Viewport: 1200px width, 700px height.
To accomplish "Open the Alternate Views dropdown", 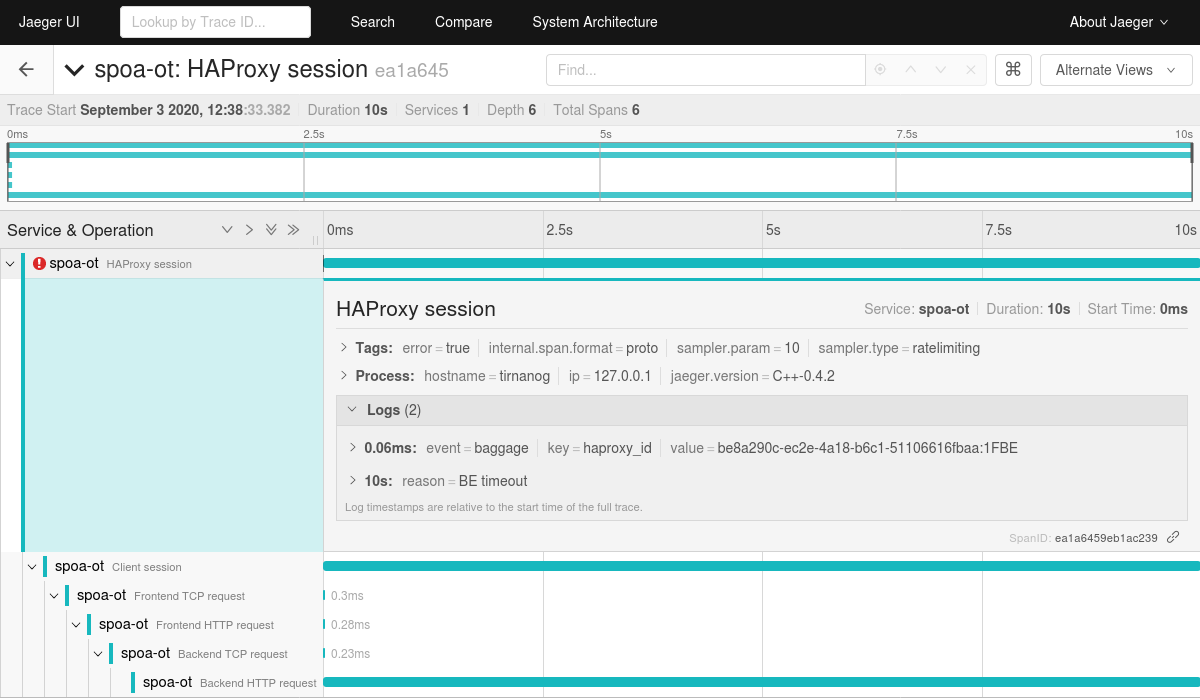I will [x=1116, y=70].
